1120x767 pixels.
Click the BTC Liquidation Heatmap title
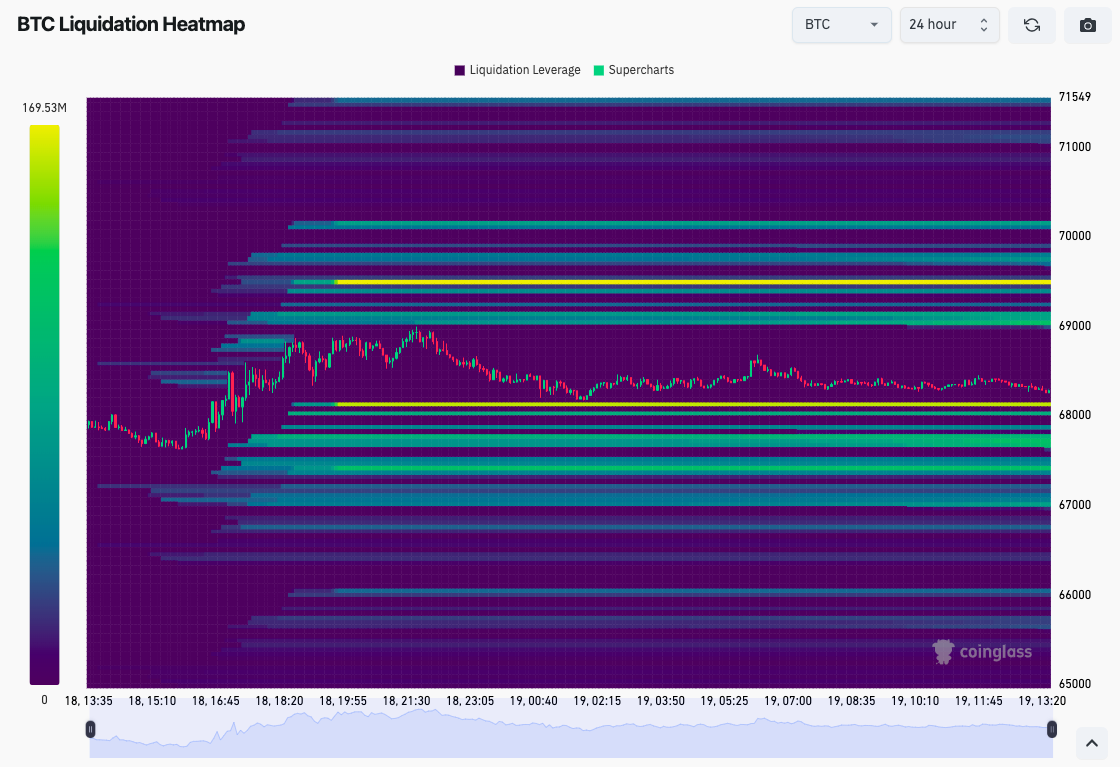(130, 24)
